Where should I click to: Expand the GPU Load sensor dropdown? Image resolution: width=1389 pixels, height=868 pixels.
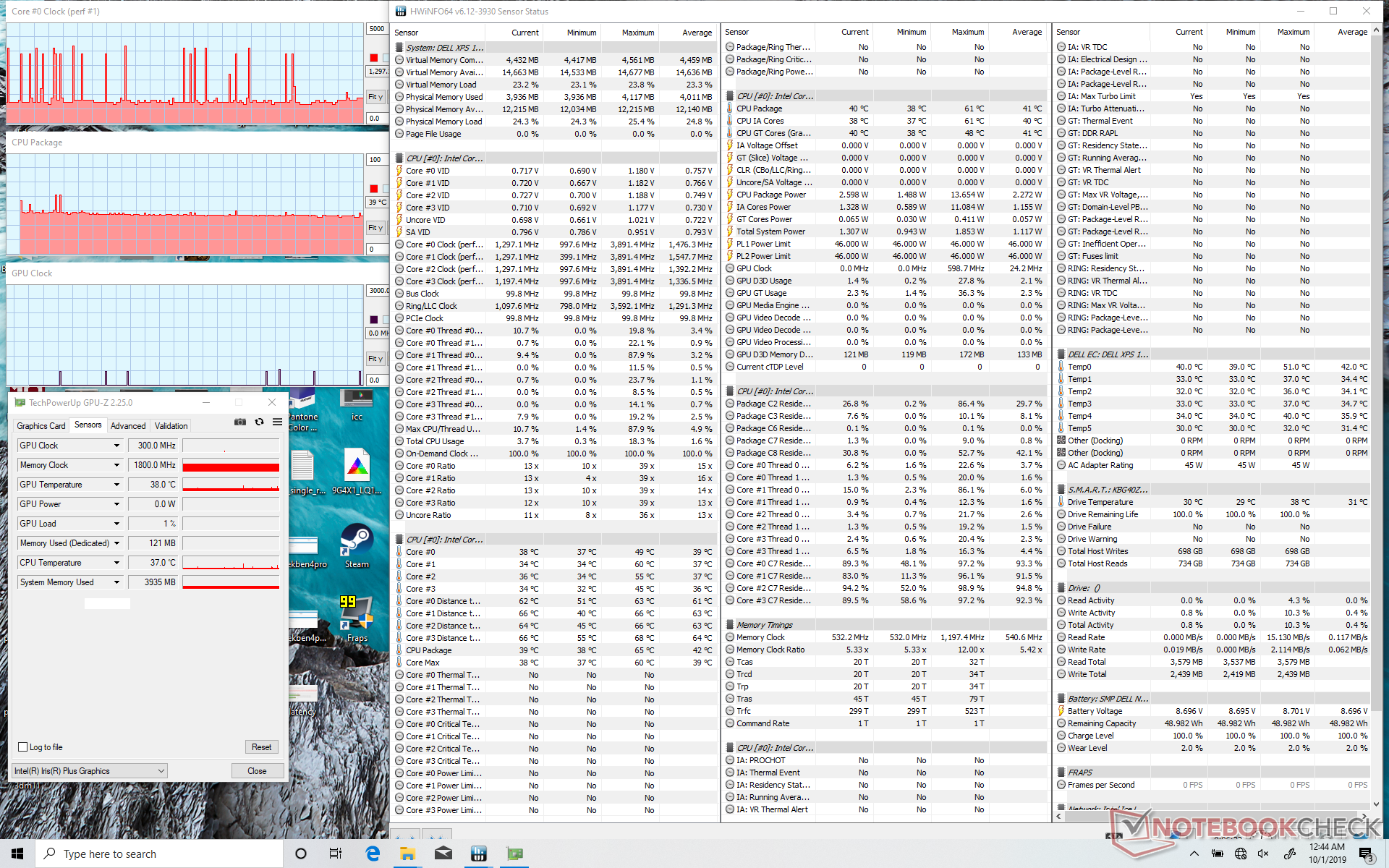116,524
